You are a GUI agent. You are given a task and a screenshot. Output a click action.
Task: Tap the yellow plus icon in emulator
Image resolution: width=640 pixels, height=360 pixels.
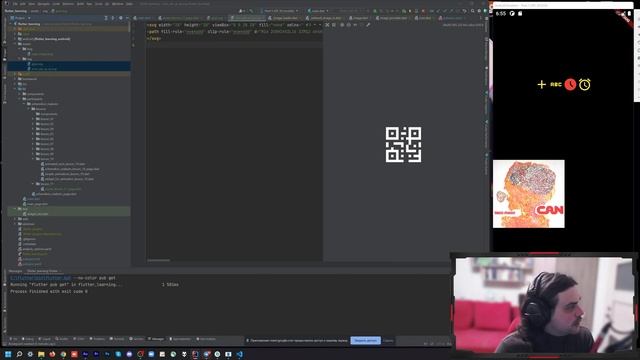[x=541, y=84]
